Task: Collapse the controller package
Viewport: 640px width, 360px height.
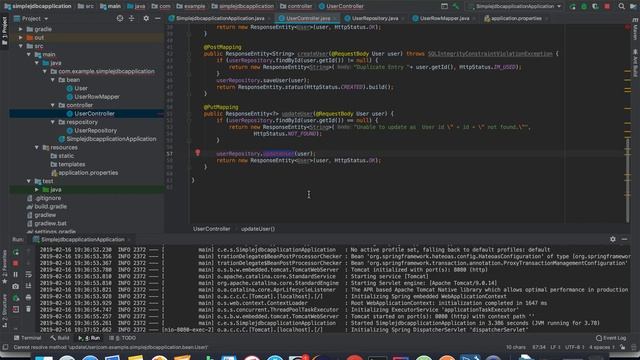Action: [x=53, y=105]
